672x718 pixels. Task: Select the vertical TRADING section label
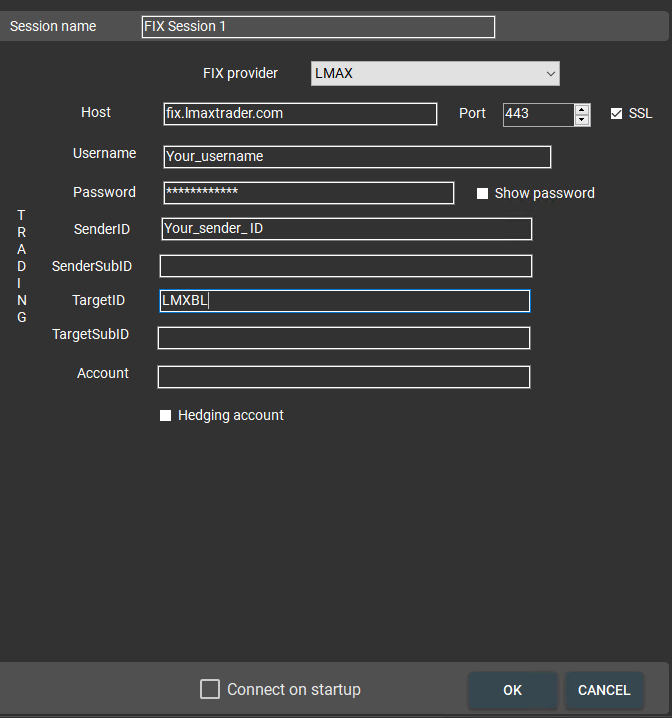pyautogui.click(x=22, y=266)
